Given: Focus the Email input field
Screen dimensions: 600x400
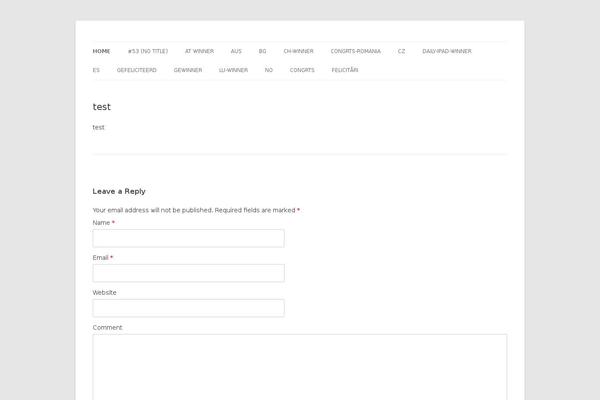Looking at the screenshot, I should [188, 273].
